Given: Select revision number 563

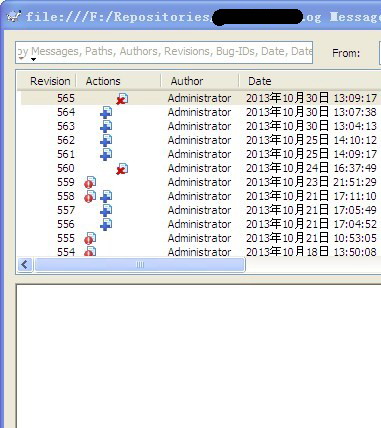Looking at the screenshot, I should tap(66, 126).
